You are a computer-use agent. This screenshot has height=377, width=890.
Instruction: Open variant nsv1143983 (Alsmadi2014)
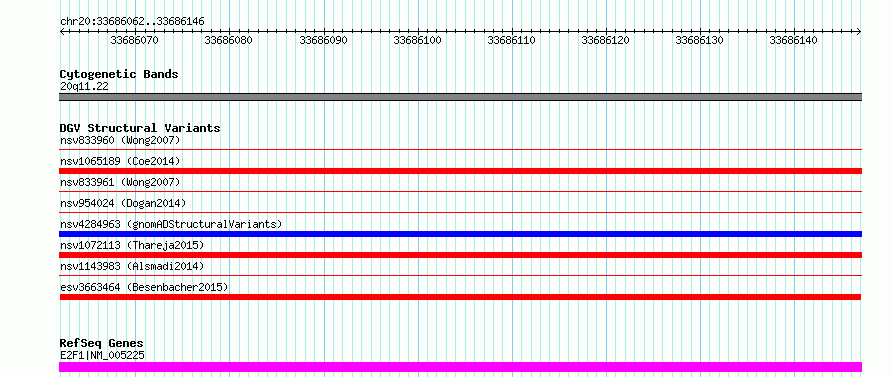coord(132,266)
